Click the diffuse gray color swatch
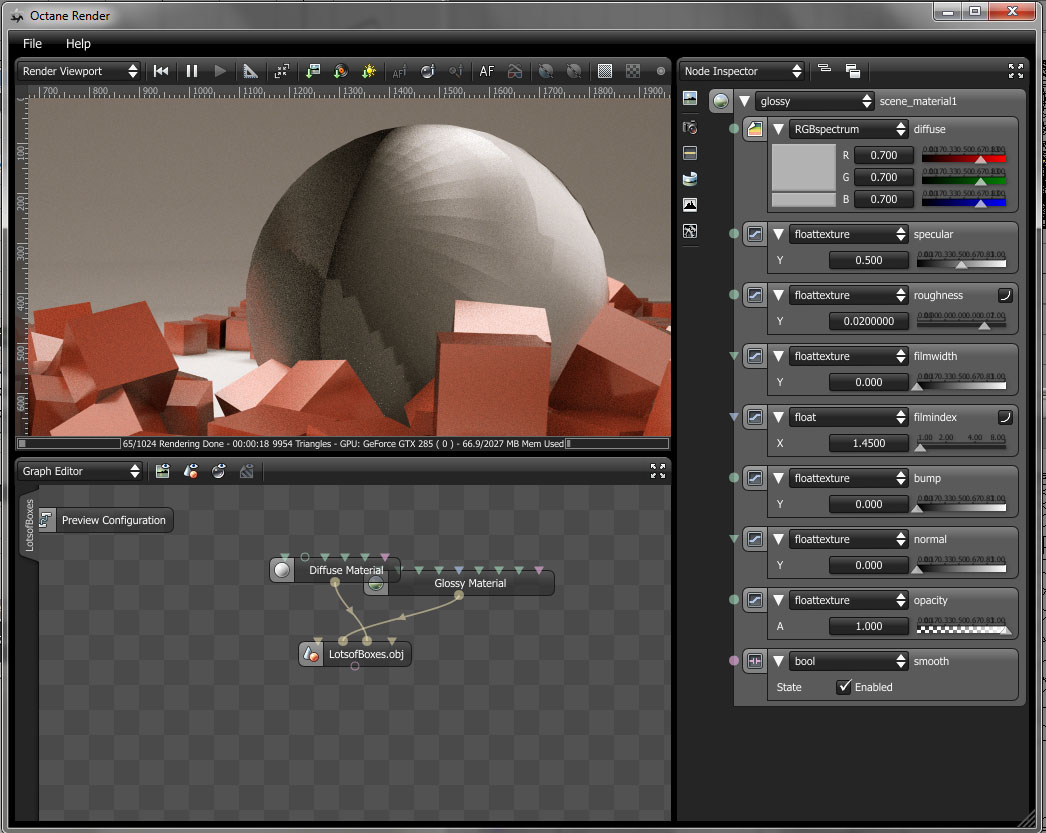This screenshot has height=833, width=1046. 803,166
